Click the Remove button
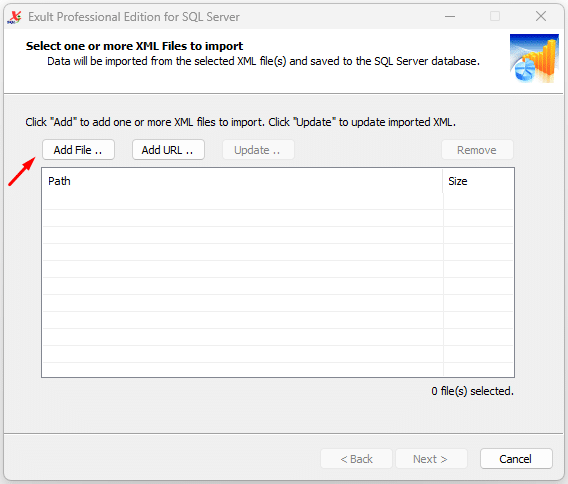This screenshot has width=568, height=484. click(x=477, y=150)
